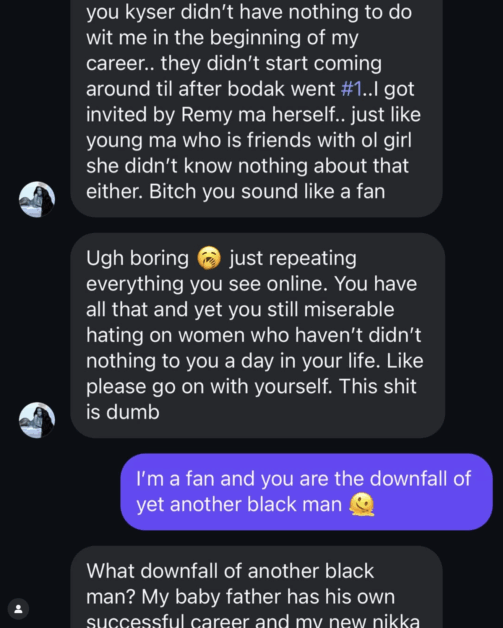The height and width of the screenshot is (628, 503).
Task: Tap profile picture next to 'Ugh boring' message
Action: tap(37, 420)
